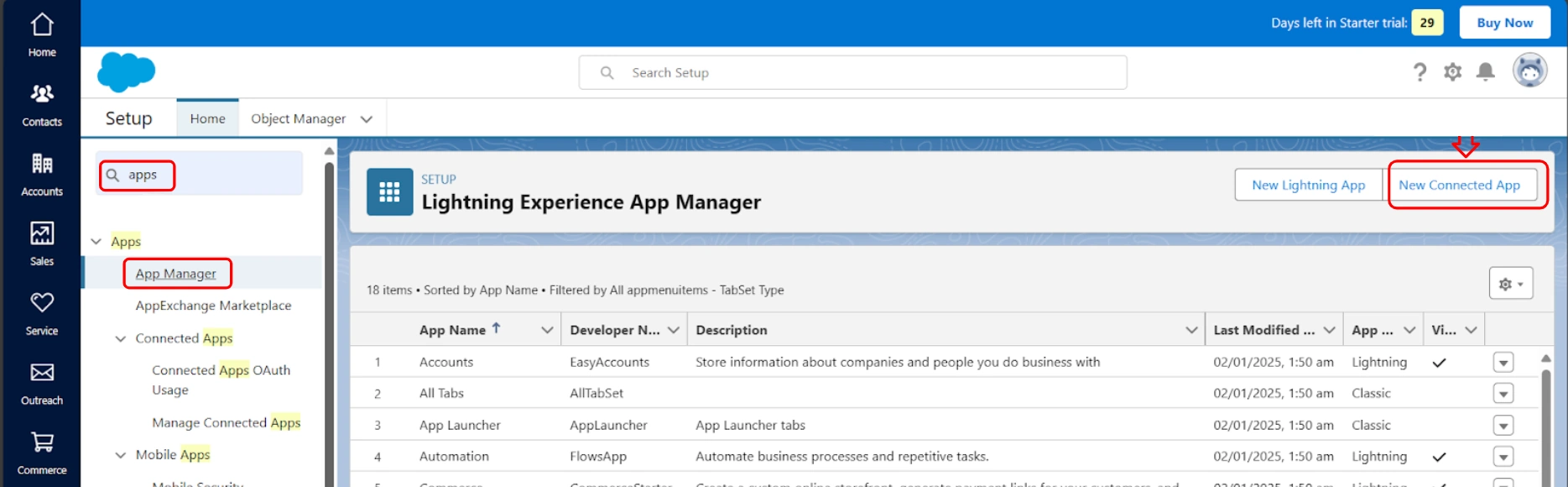This screenshot has width=1568, height=487.
Task: Open the Visible column menu chevron
Action: pos(1471,330)
